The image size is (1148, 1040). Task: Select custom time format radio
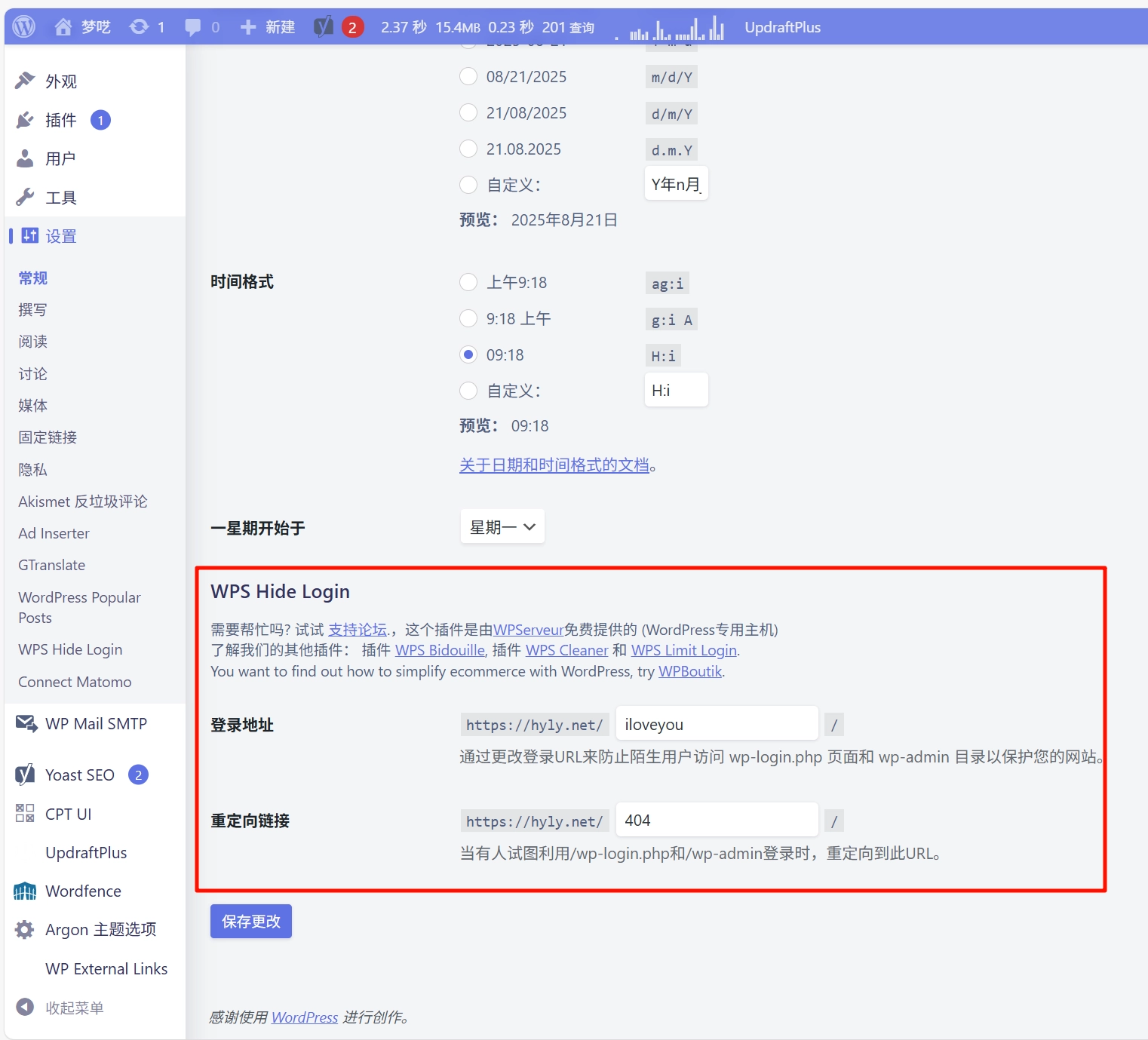pyautogui.click(x=468, y=391)
